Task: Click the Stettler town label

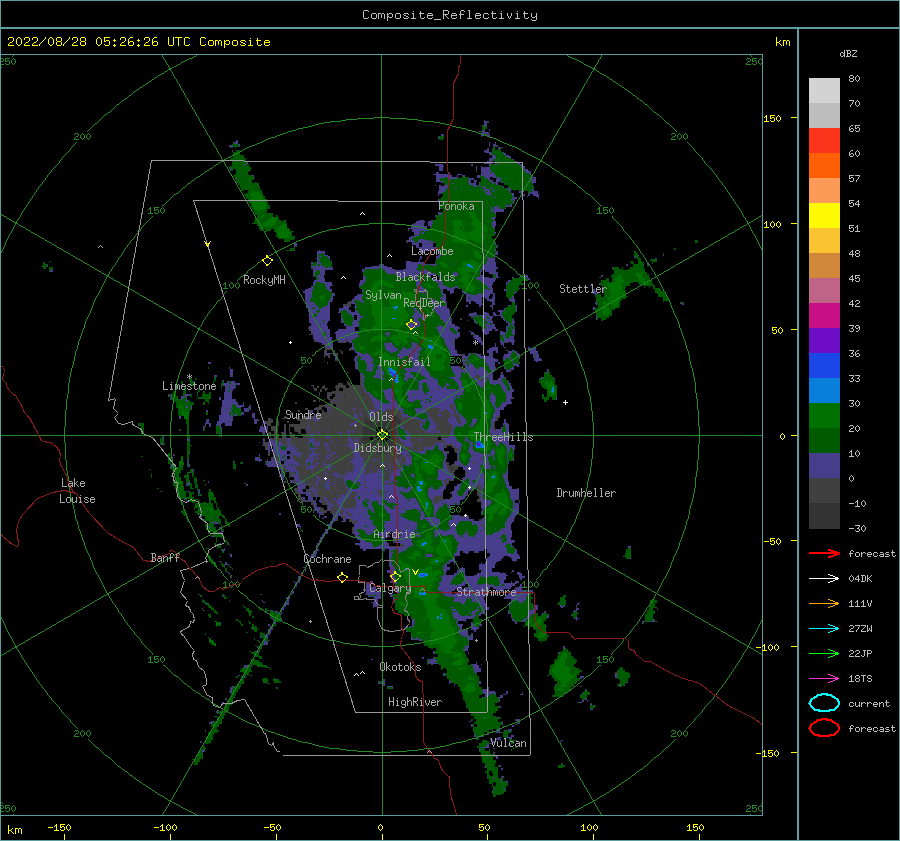Action: tap(583, 289)
